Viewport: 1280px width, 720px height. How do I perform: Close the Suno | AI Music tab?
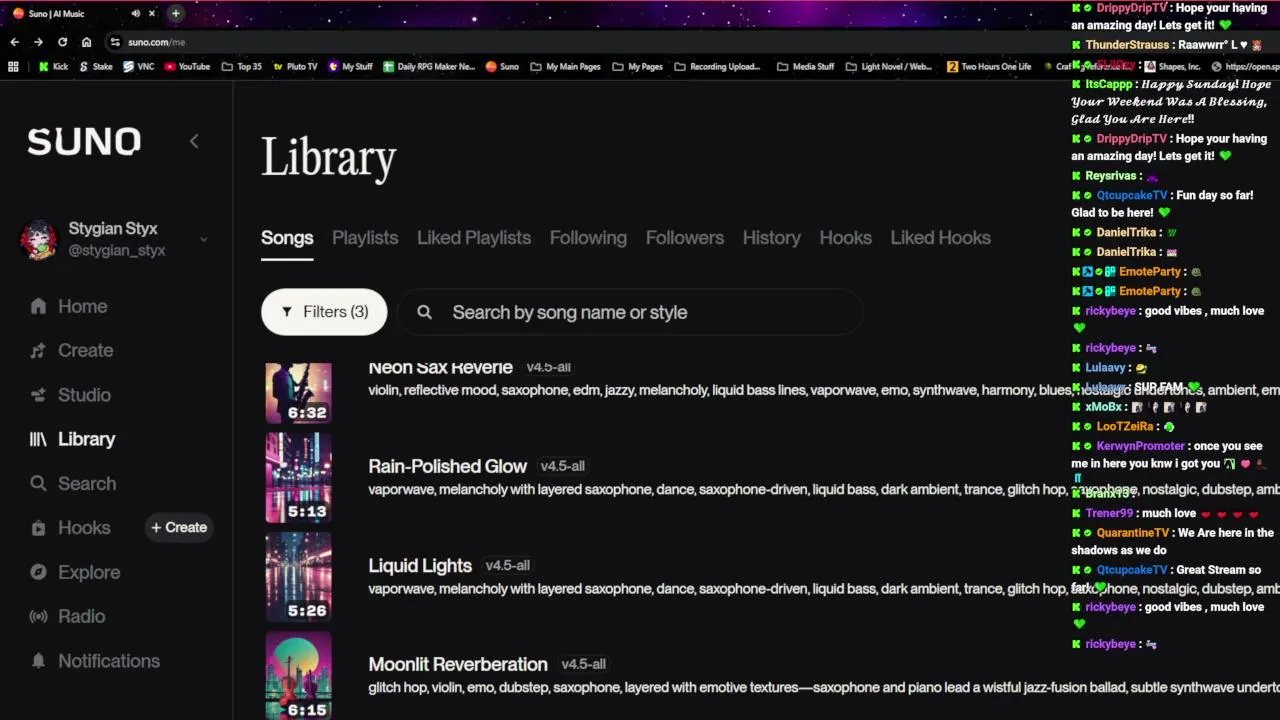coord(152,13)
